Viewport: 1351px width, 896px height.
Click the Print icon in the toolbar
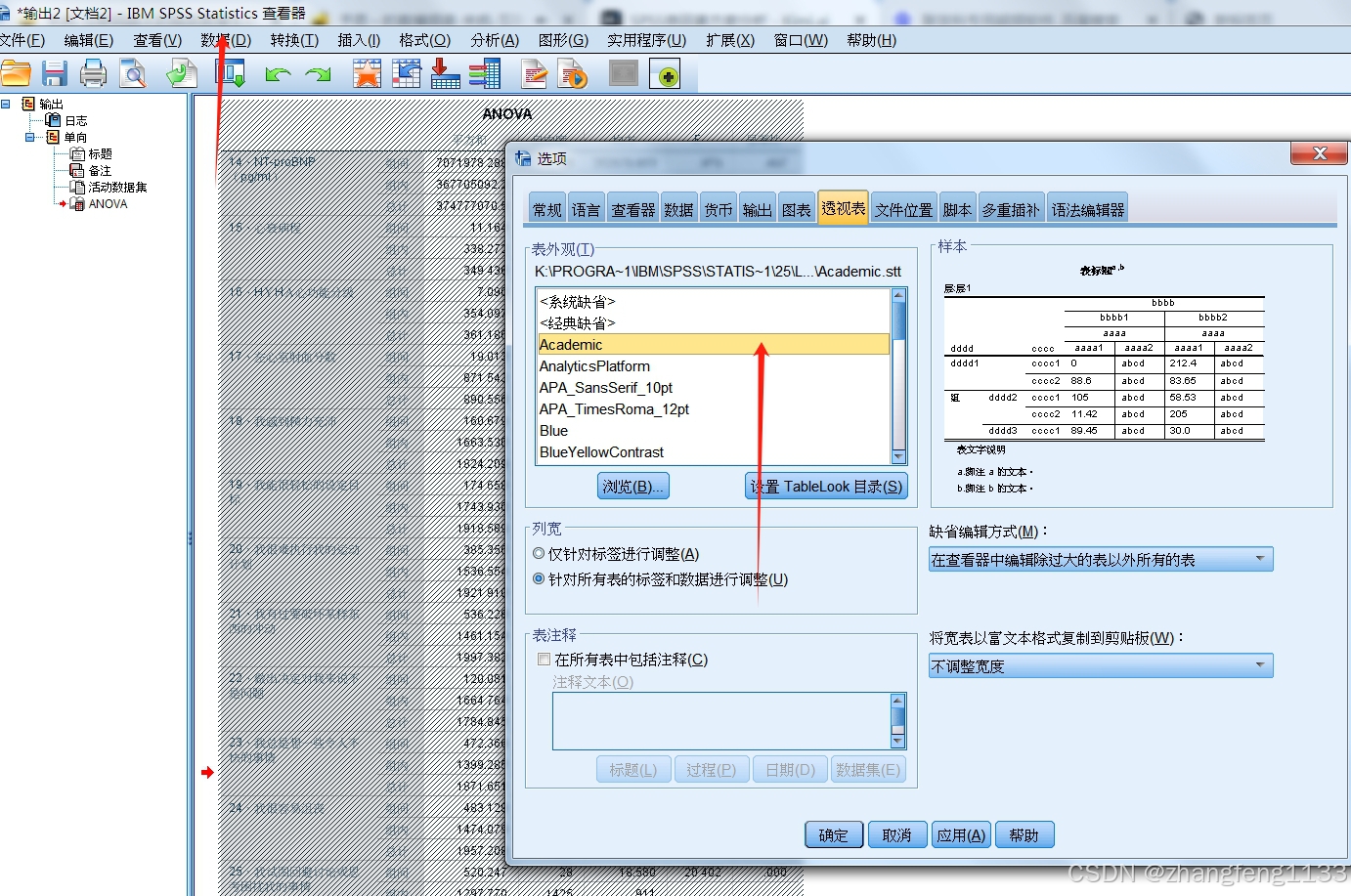pos(93,73)
